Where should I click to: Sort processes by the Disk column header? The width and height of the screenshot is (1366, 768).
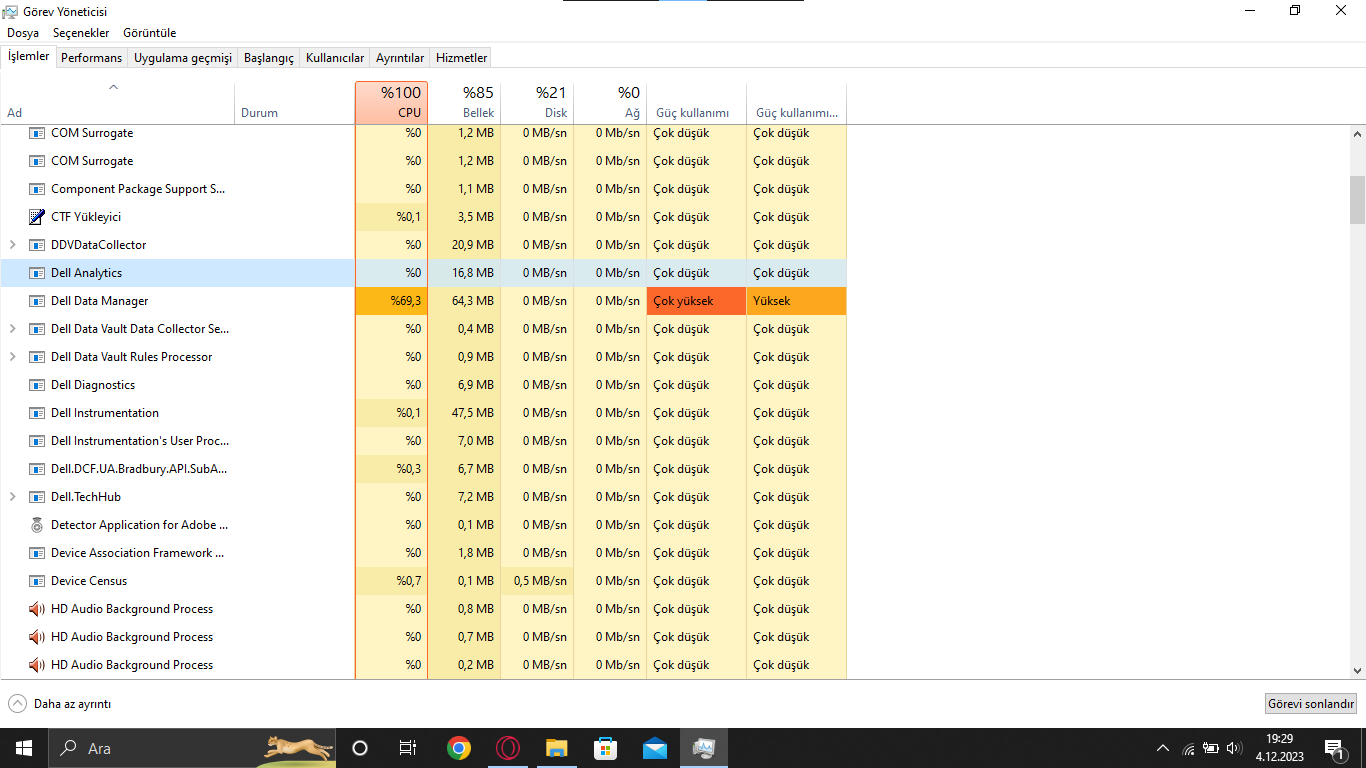click(537, 103)
